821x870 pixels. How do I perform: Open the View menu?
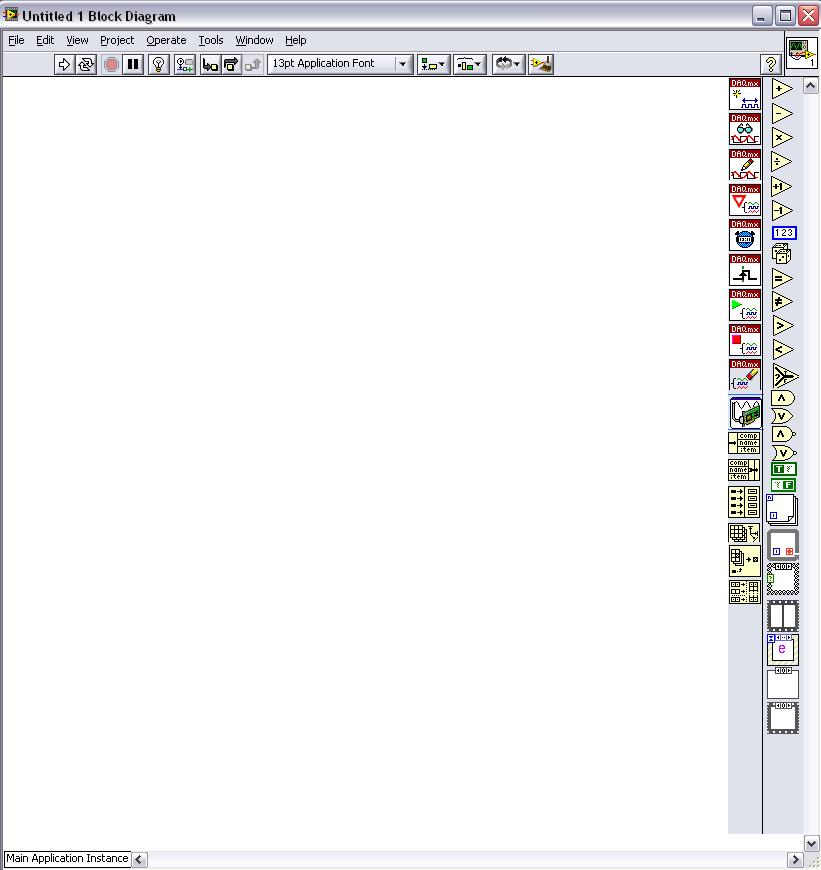(x=77, y=40)
